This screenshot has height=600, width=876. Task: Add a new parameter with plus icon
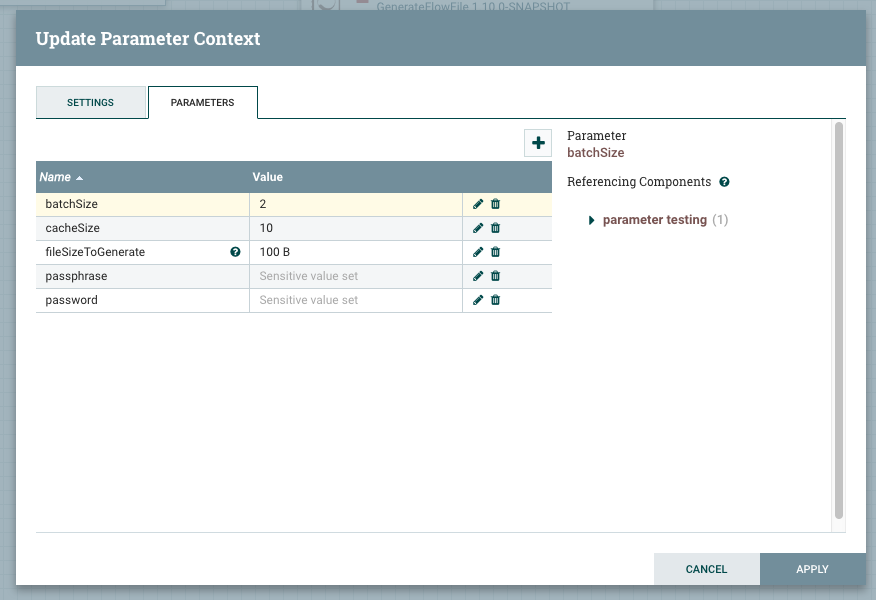(x=538, y=143)
